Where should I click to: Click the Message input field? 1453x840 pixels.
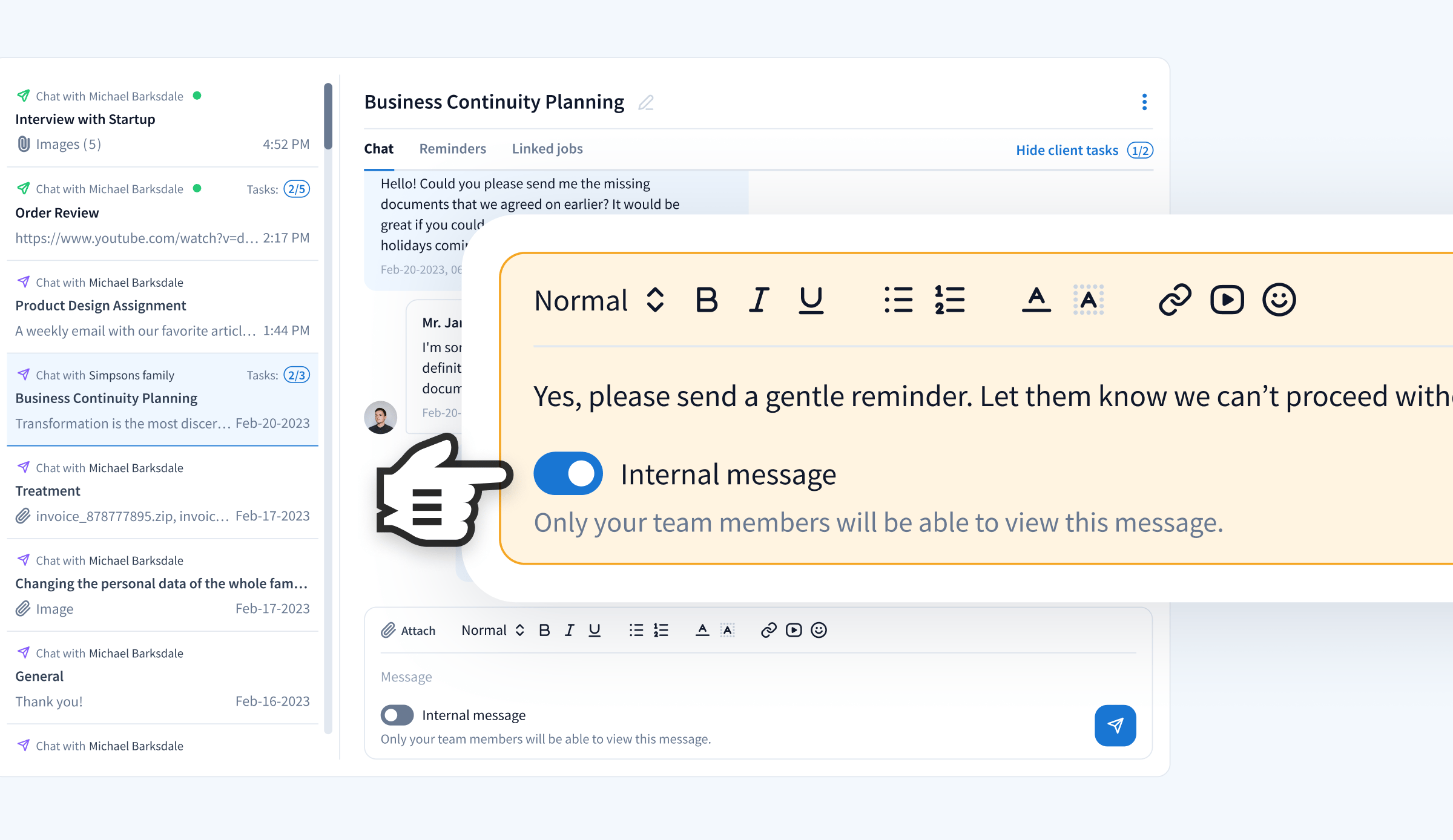tap(758, 677)
